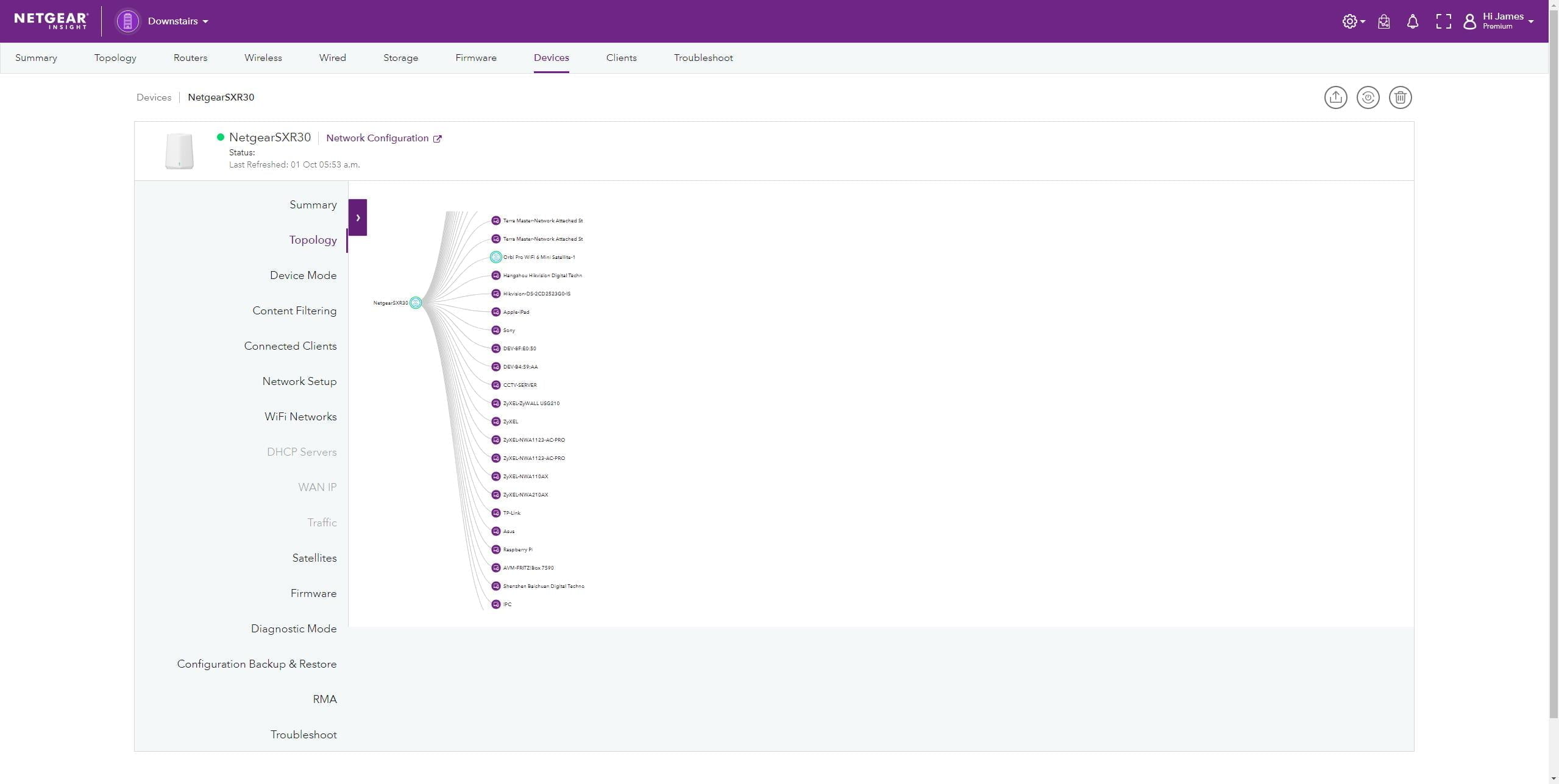Open WiFi Networks side menu item

coord(300,417)
